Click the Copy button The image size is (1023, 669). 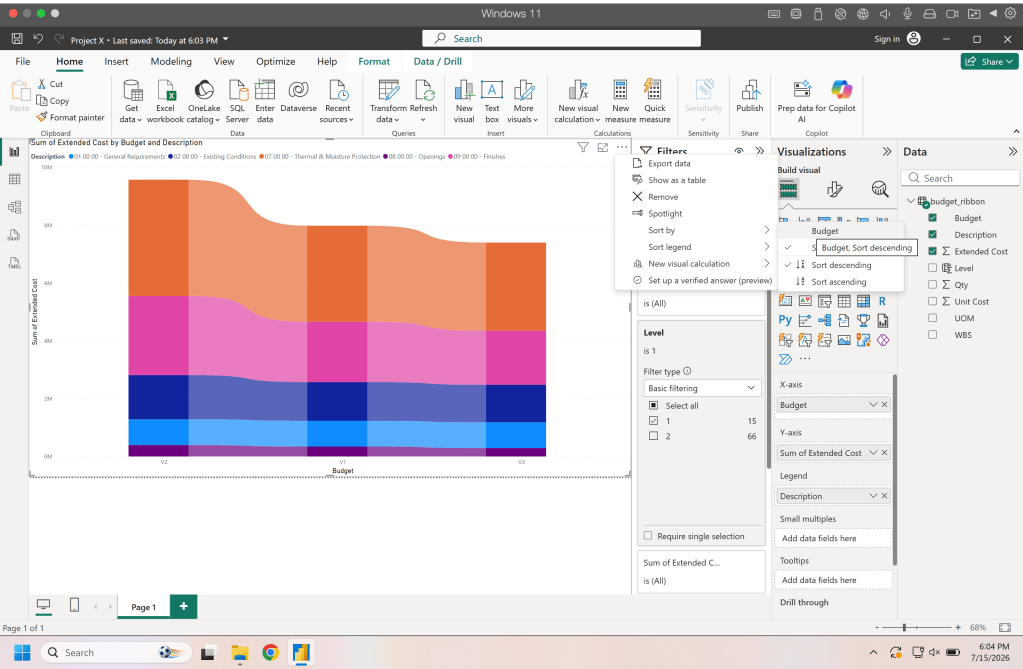coord(53,101)
